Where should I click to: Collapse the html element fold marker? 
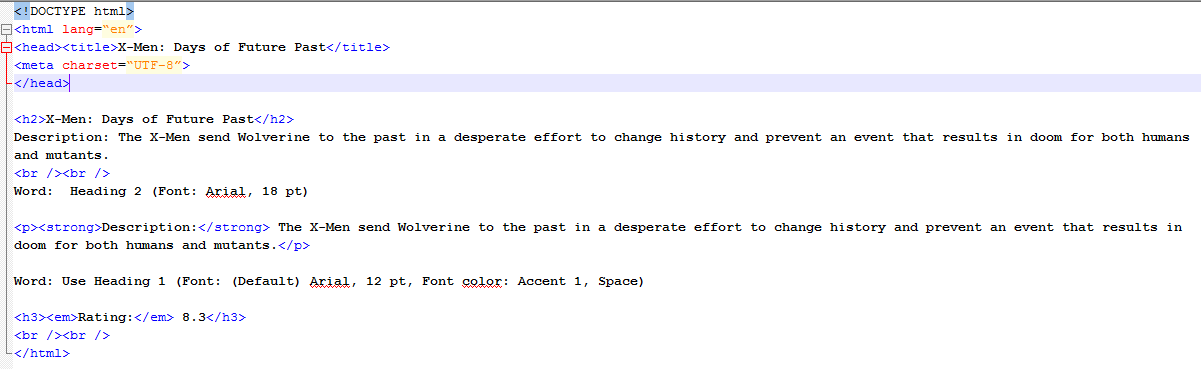[6, 29]
